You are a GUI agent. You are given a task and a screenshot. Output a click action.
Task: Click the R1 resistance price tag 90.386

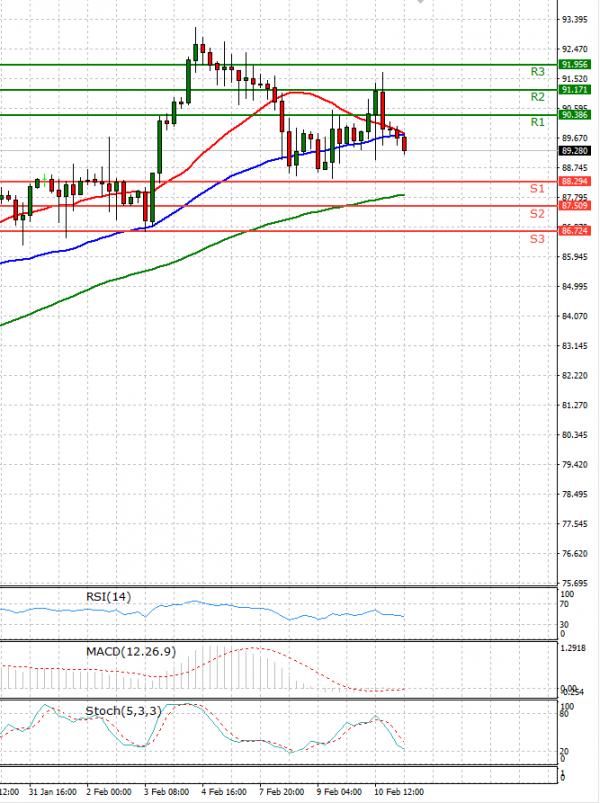(574, 115)
